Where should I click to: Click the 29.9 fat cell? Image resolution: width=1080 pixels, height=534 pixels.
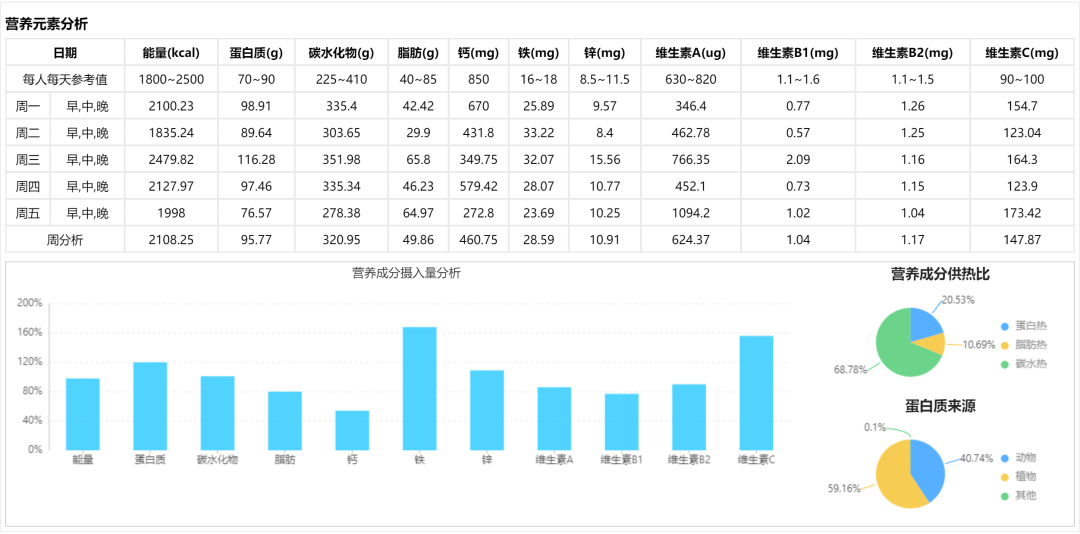click(x=418, y=133)
